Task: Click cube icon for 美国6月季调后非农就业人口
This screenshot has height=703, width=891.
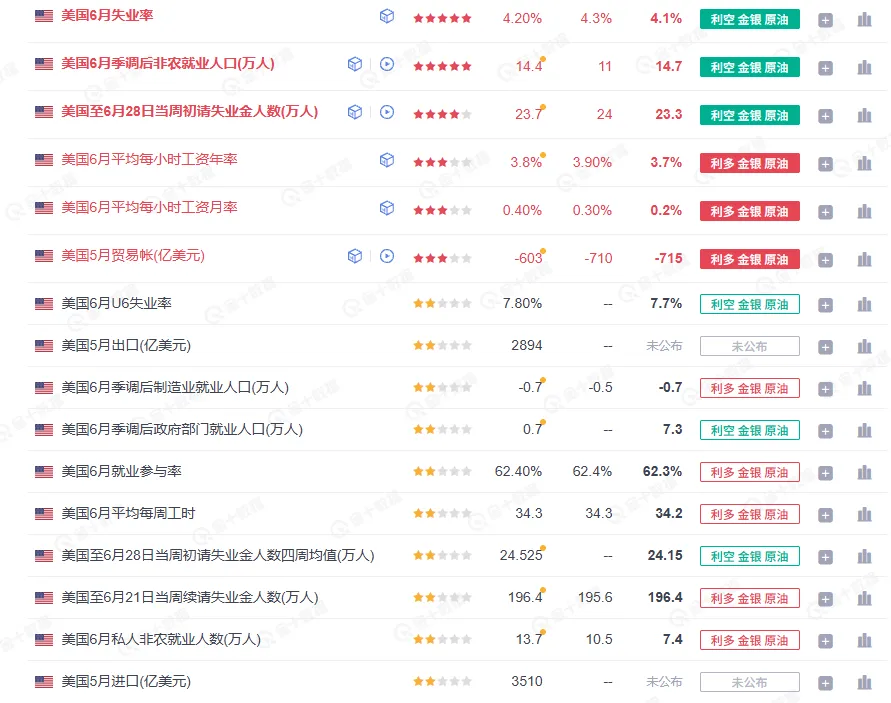Action: 355,64
